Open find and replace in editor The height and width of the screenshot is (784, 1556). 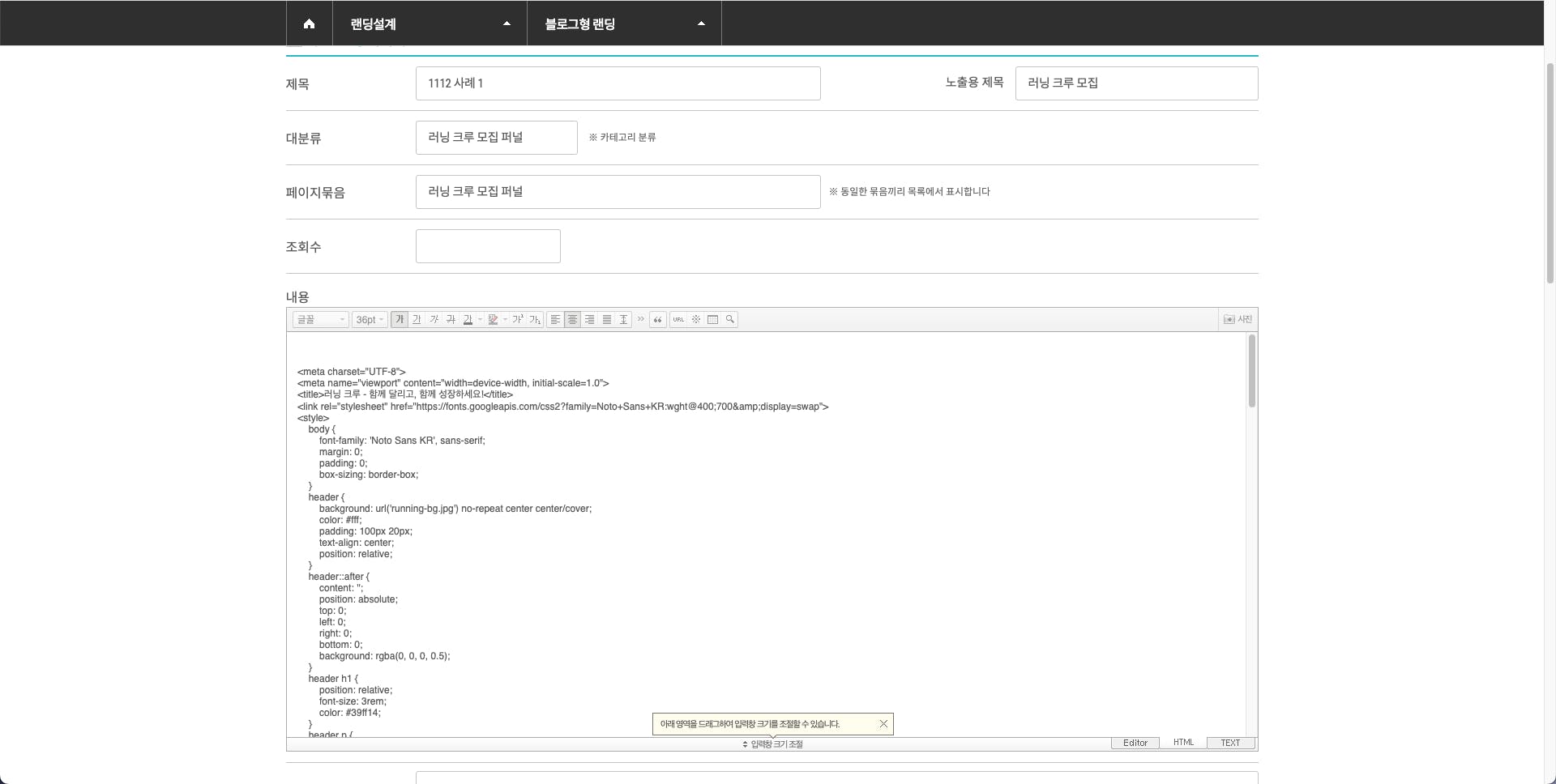point(729,320)
